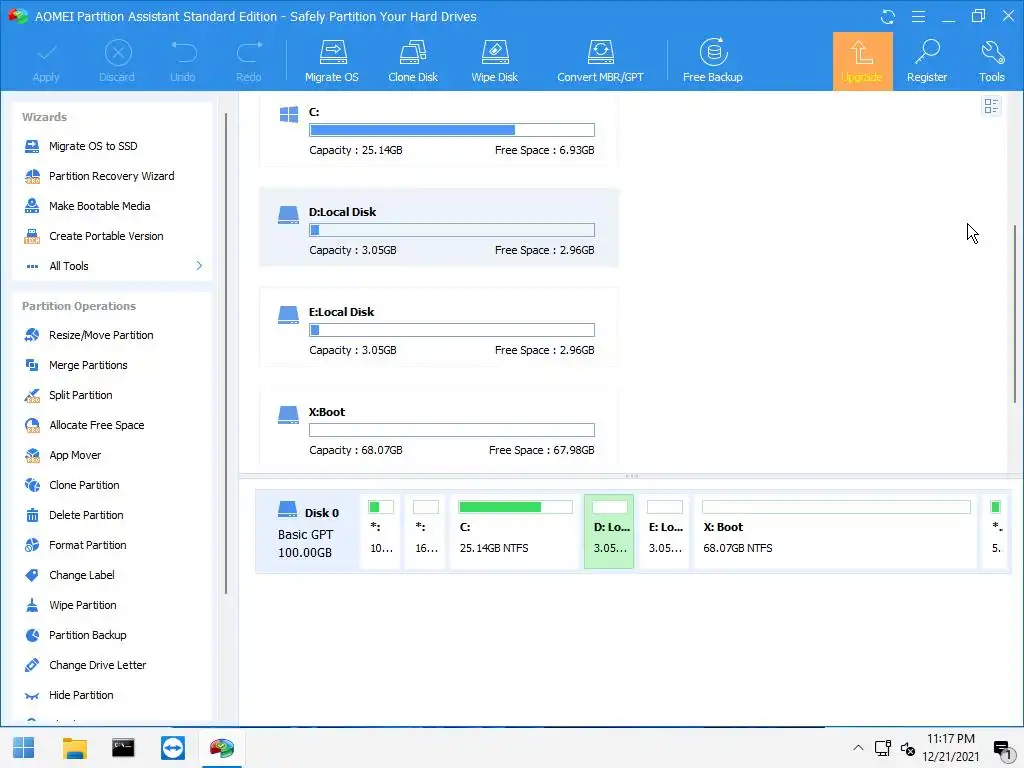This screenshot has height=768, width=1024.
Task: Open Free Backup from the toolbar
Action: point(712,61)
